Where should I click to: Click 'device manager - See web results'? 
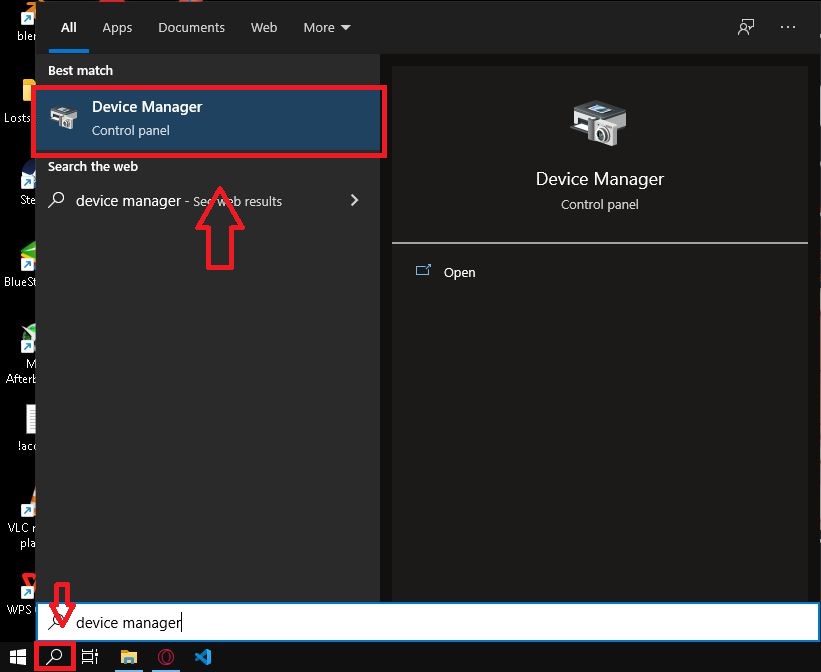(180, 201)
